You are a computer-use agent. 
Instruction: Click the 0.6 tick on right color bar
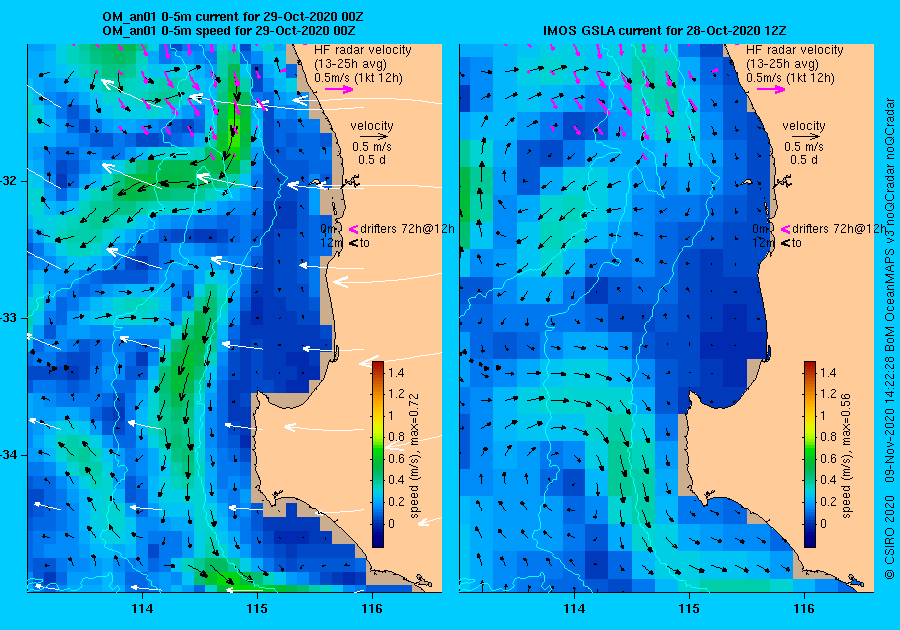828,458
